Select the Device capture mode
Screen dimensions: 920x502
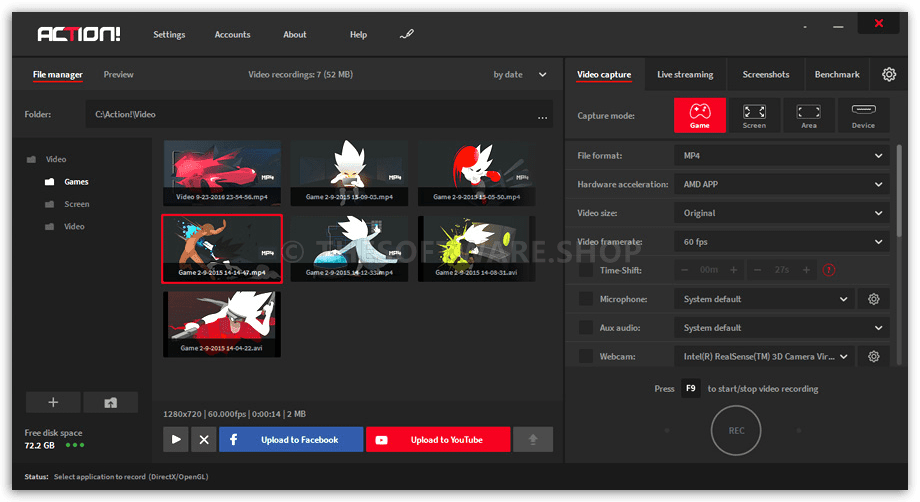tap(863, 115)
